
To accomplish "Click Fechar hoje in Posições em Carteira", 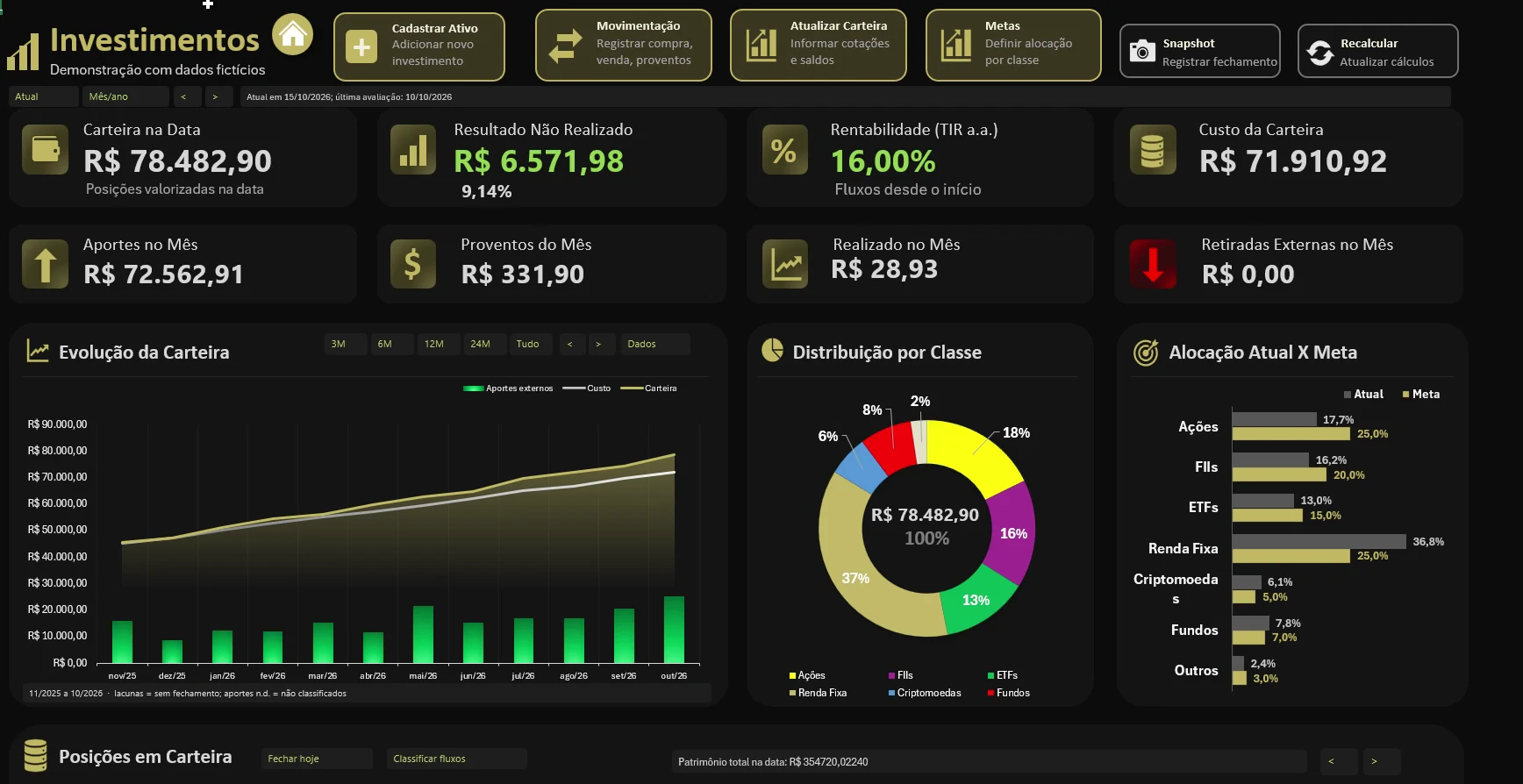I will (317, 759).
